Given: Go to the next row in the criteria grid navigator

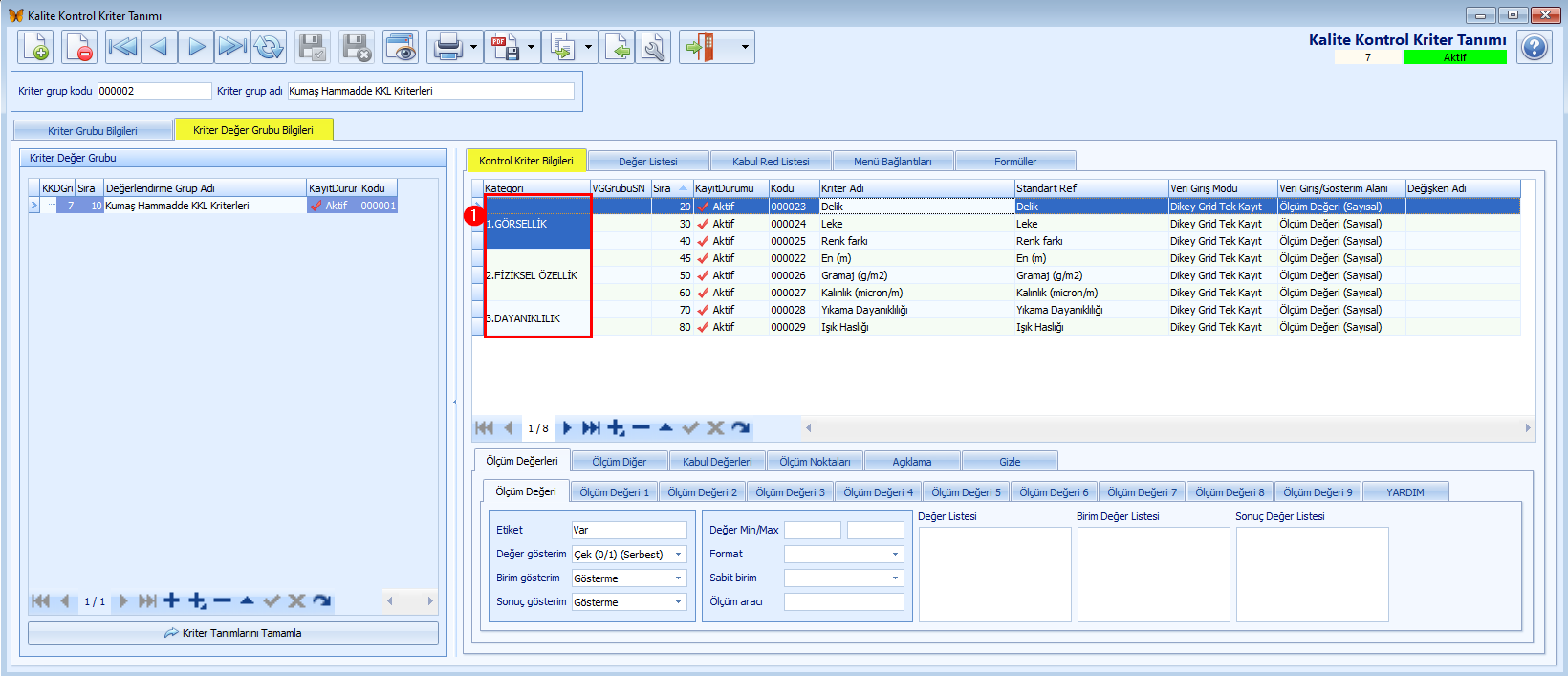Looking at the screenshot, I should tap(567, 428).
